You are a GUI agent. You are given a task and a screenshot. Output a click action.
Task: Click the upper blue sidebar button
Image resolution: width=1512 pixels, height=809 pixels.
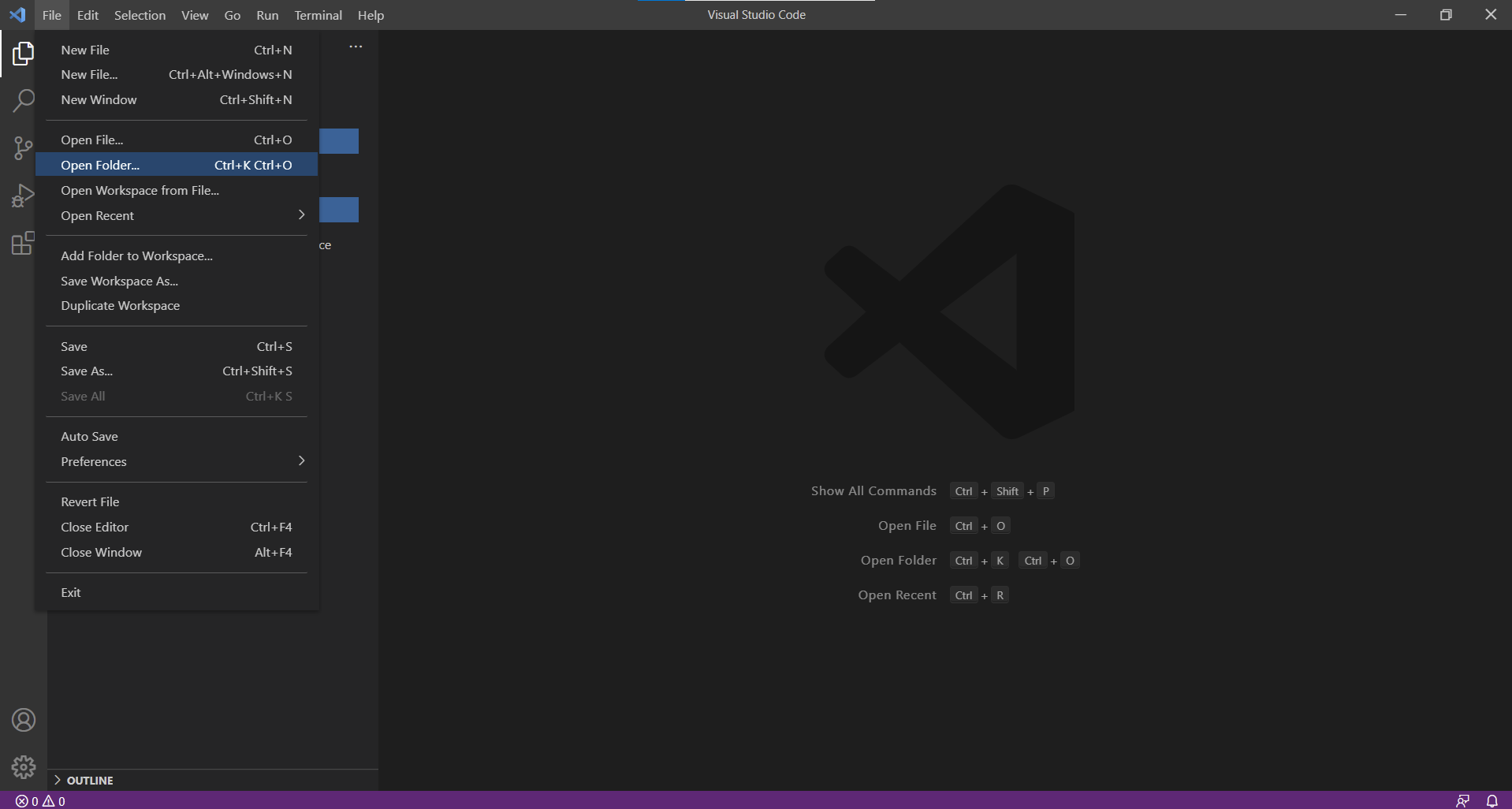(x=339, y=141)
